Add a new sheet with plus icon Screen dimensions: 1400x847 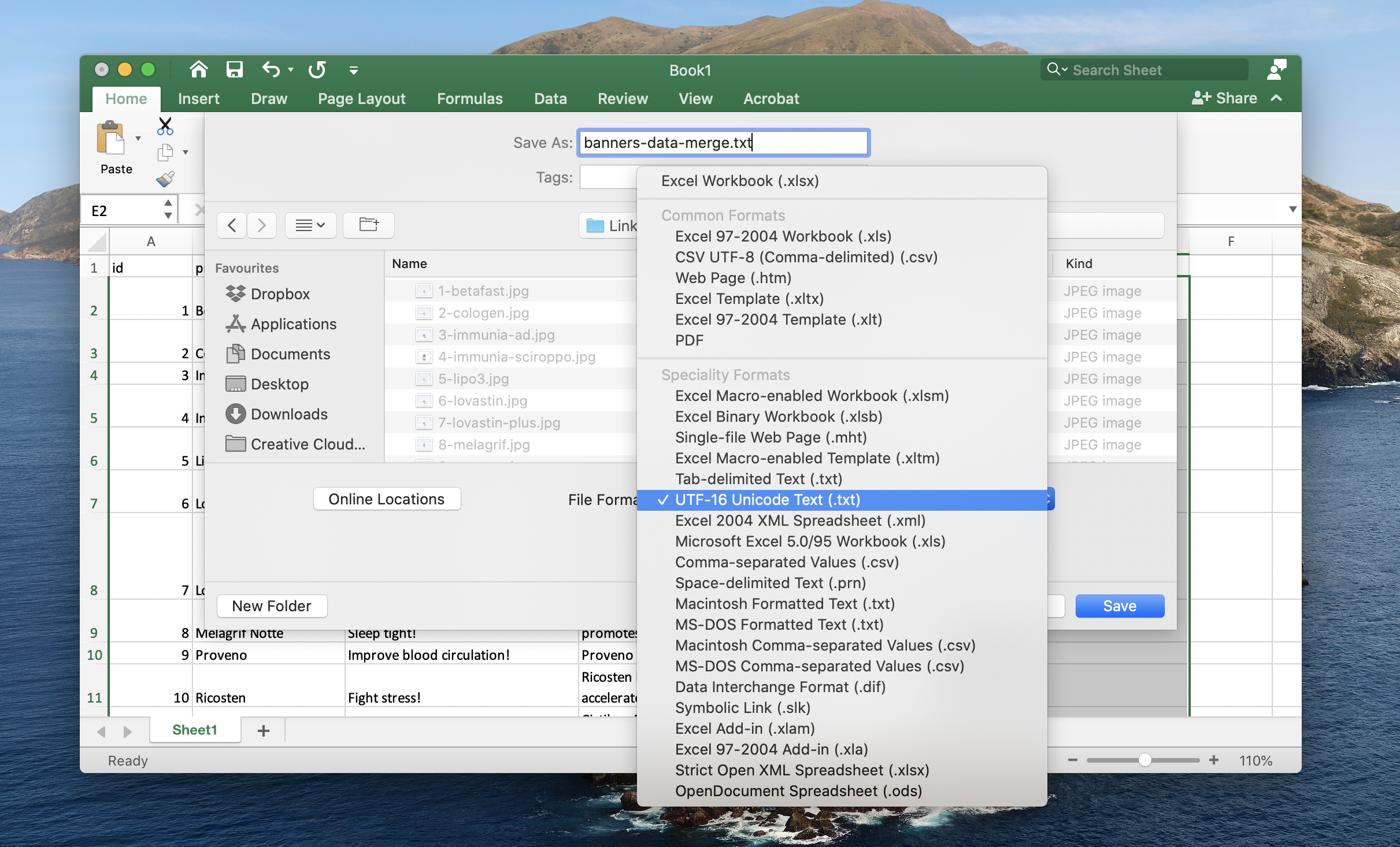[264, 731]
